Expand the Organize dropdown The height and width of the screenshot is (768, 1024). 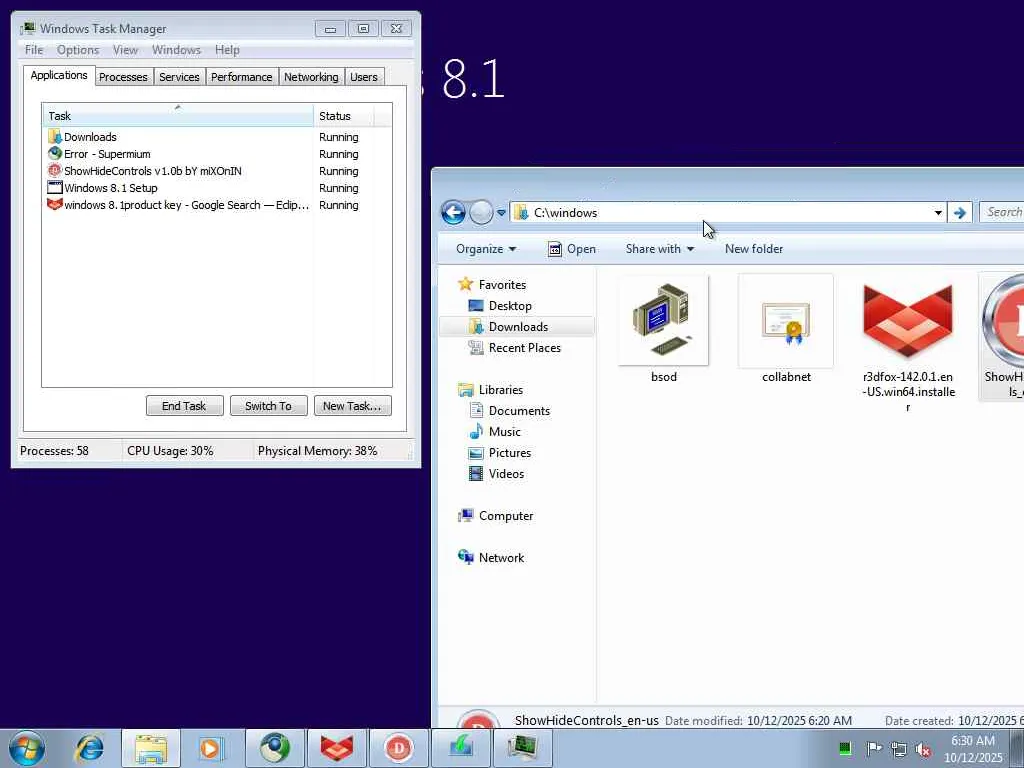coord(486,249)
